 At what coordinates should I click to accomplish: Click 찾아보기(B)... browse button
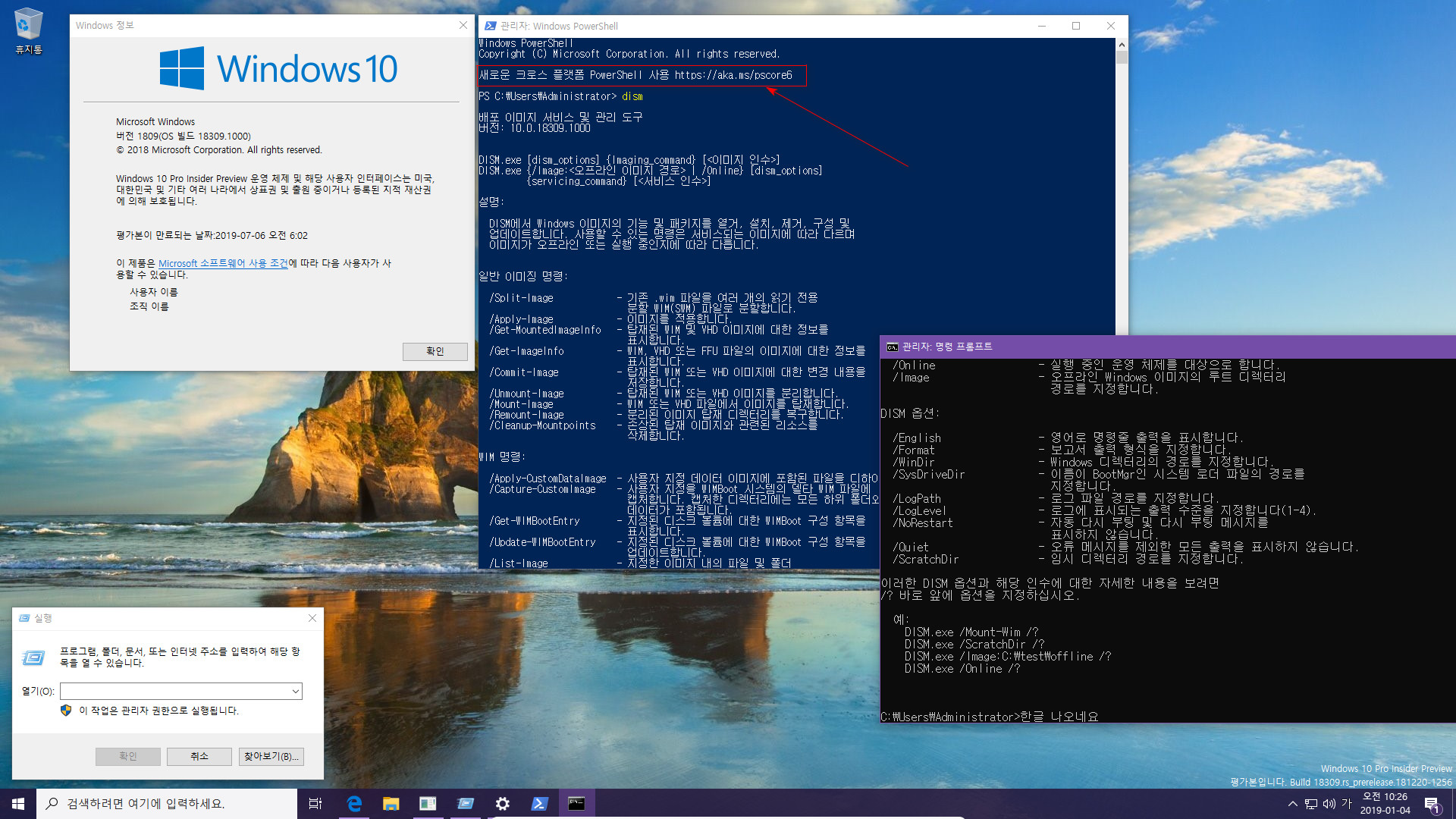click(271, 756)
